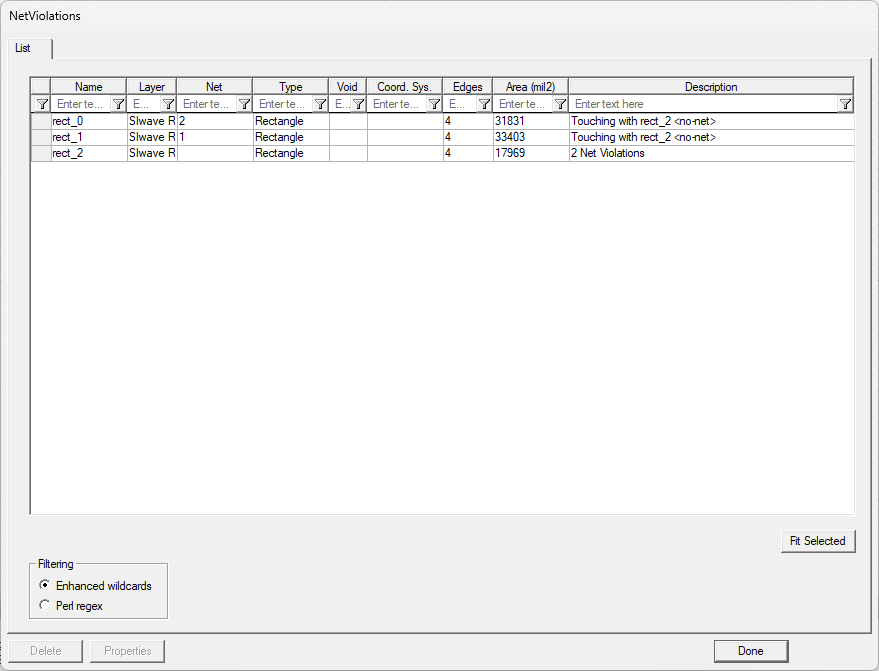Click the row-header filter icon at far left
Screen dimensions: 879x671
(x=41, y=104)
